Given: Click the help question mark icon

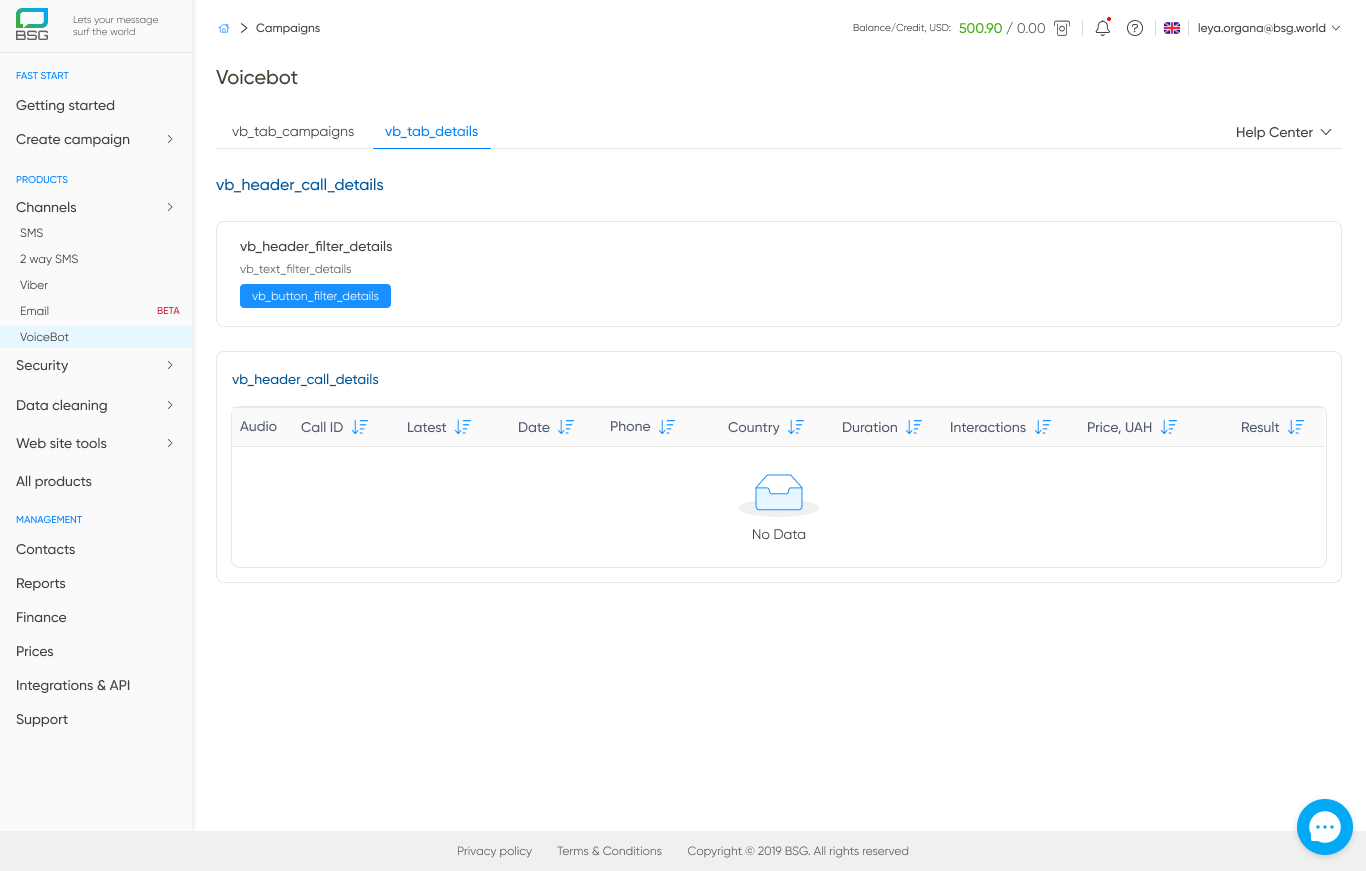Looking at the screenshot, I should pos(1135,28).
